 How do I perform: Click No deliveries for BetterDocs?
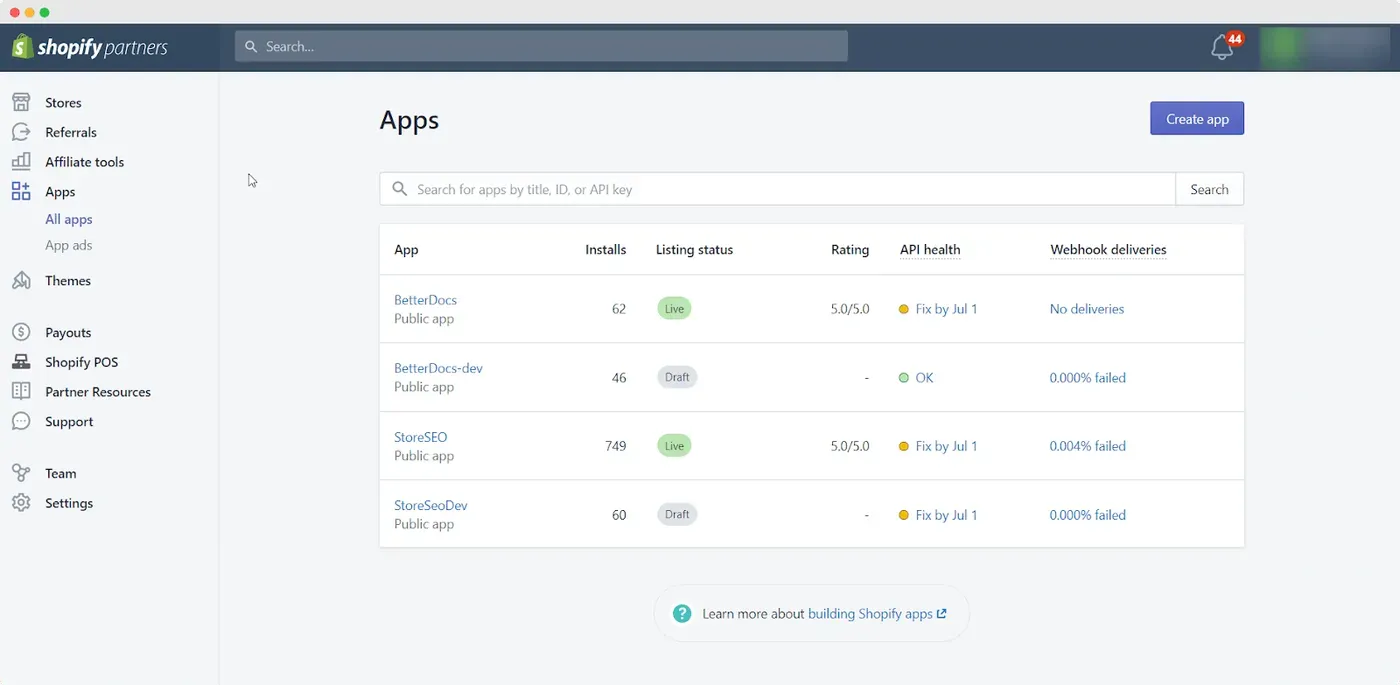point(1087,309)
